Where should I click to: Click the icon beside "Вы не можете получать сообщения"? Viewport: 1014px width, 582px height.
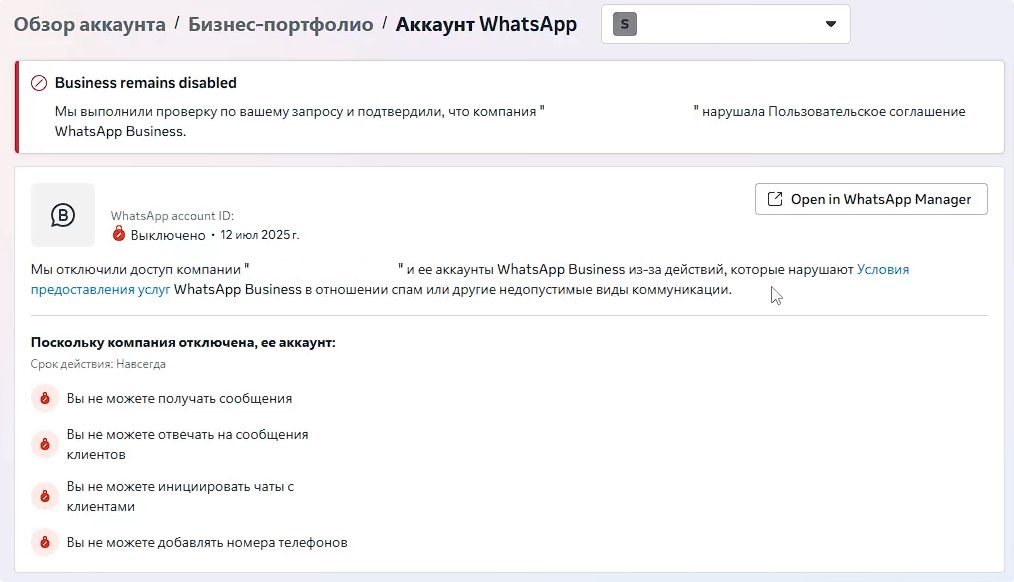click(44, 399)
